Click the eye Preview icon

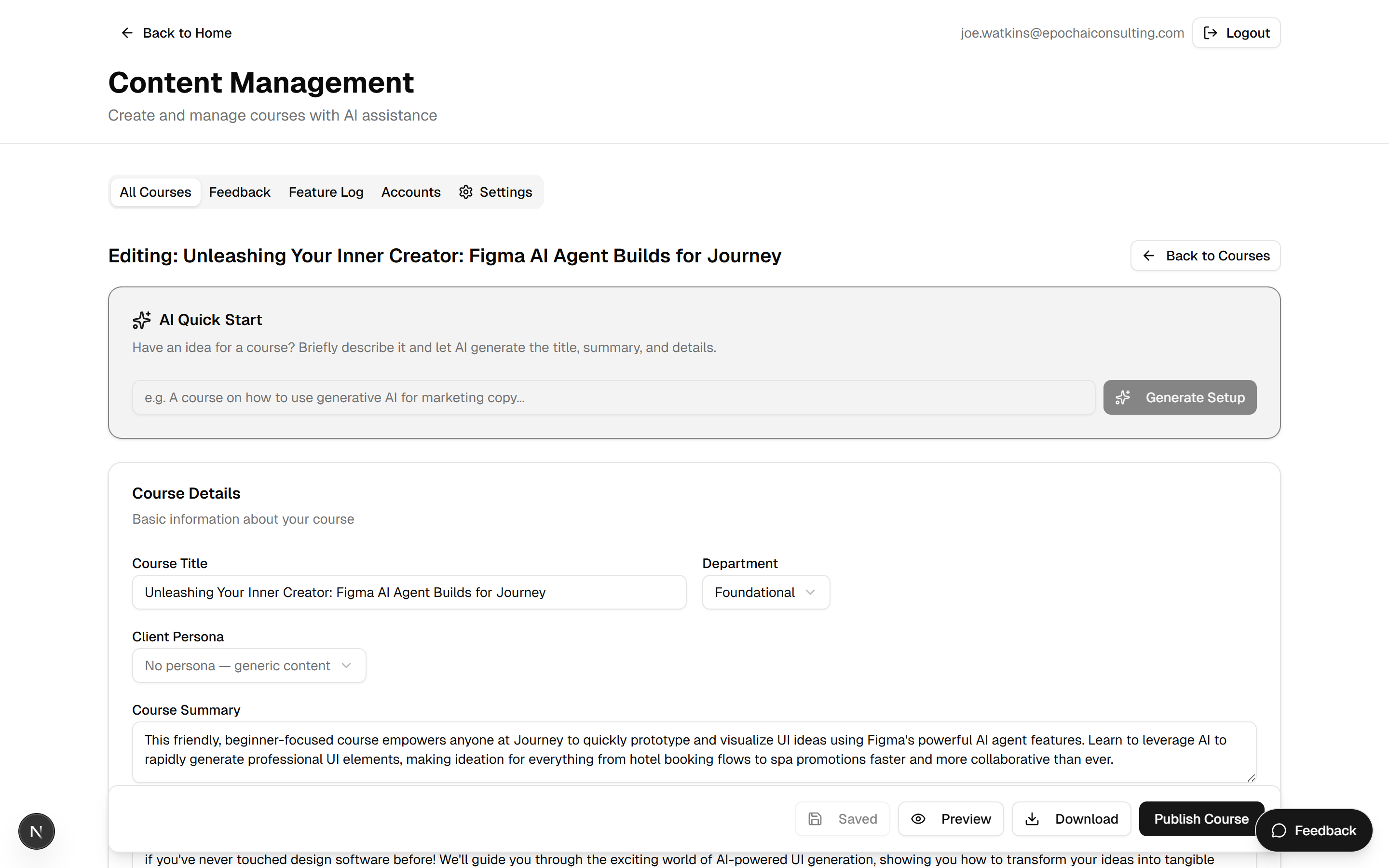click(x=918, y=819)
